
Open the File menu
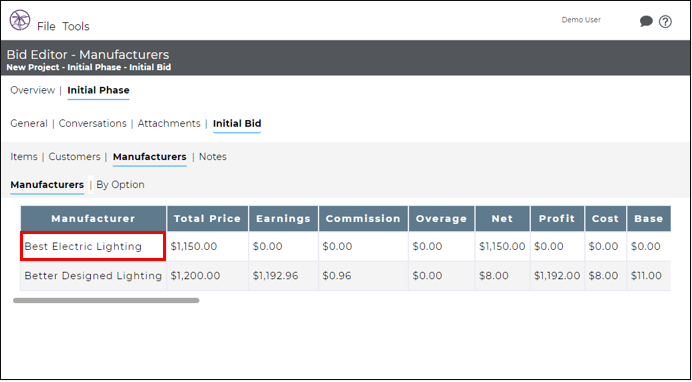46,26
